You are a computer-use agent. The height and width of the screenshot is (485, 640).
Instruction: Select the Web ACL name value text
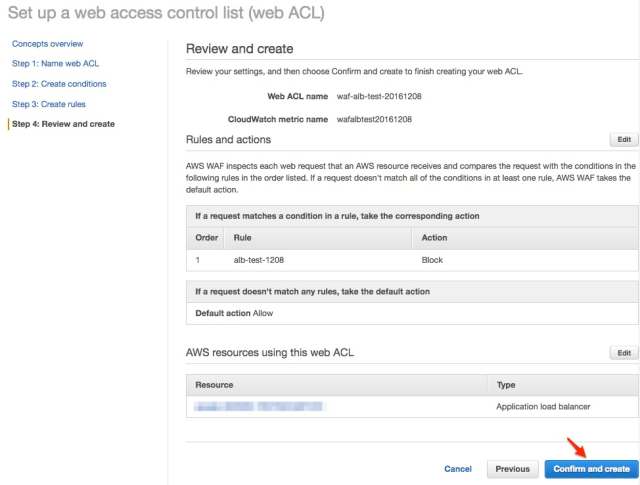379,96
